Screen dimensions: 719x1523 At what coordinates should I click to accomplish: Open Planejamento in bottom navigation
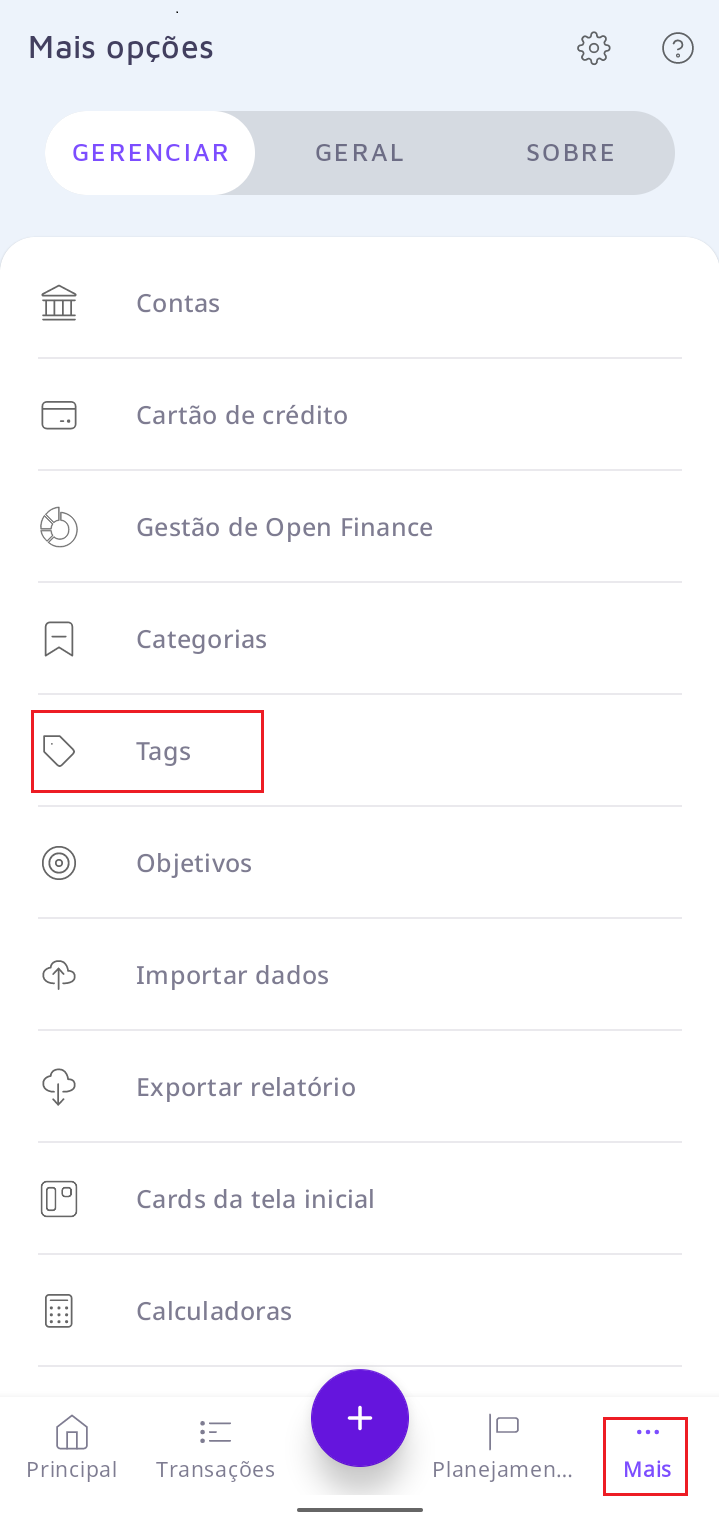(502, 1446)
